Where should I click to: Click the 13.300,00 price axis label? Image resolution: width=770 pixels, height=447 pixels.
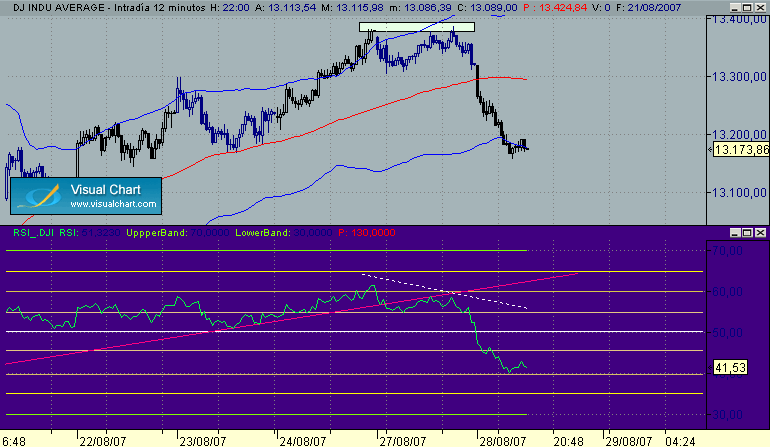click(x=739, y=77)
